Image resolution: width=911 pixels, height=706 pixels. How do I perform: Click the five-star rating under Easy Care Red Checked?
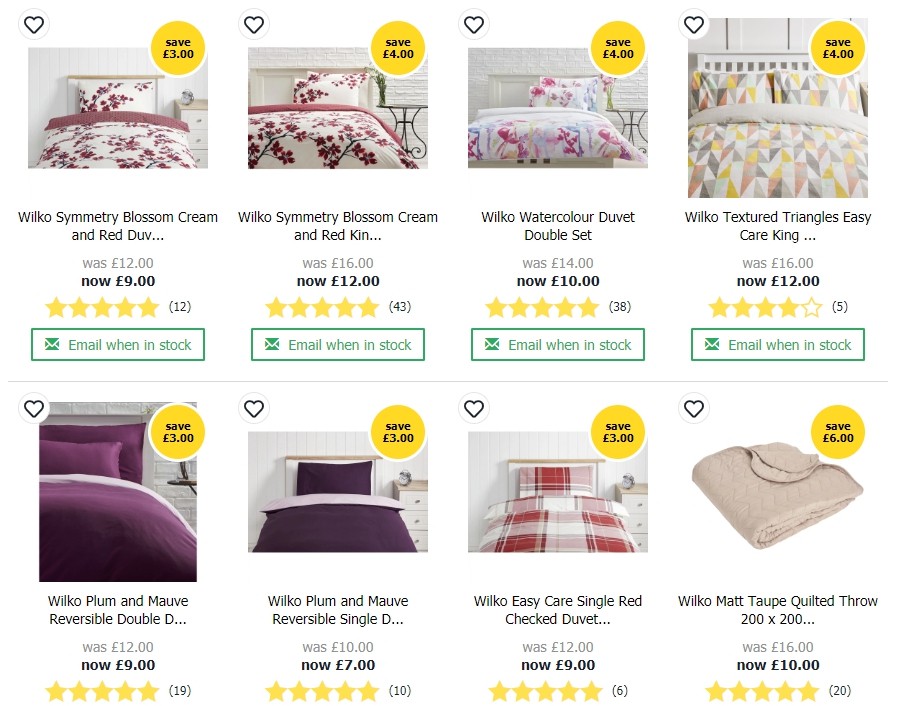coord(545,691)
